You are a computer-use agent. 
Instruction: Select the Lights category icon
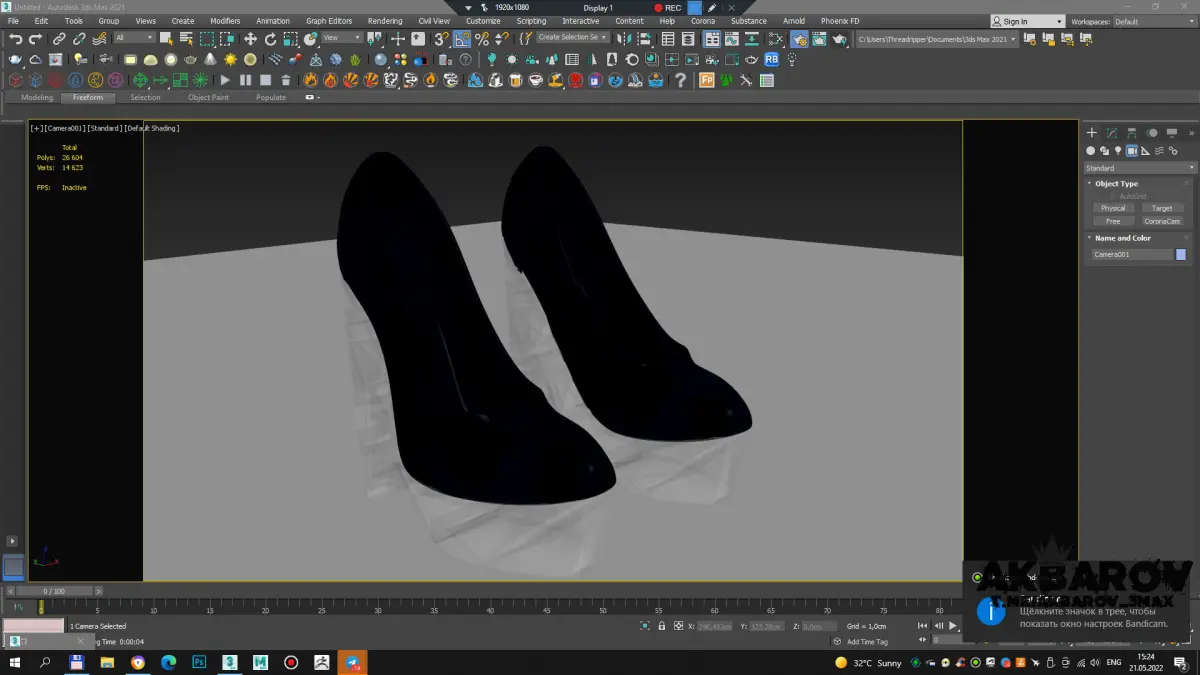click(x=1118, y=151)
